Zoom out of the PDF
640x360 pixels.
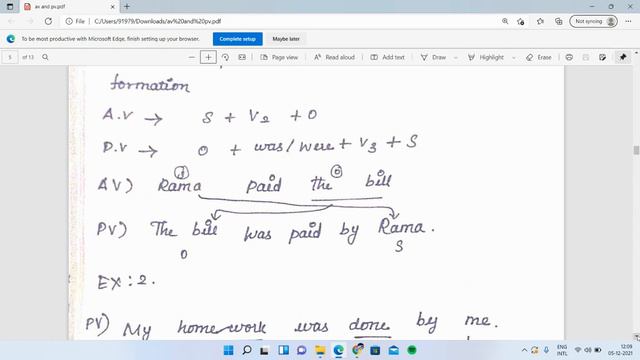(191, 57)
